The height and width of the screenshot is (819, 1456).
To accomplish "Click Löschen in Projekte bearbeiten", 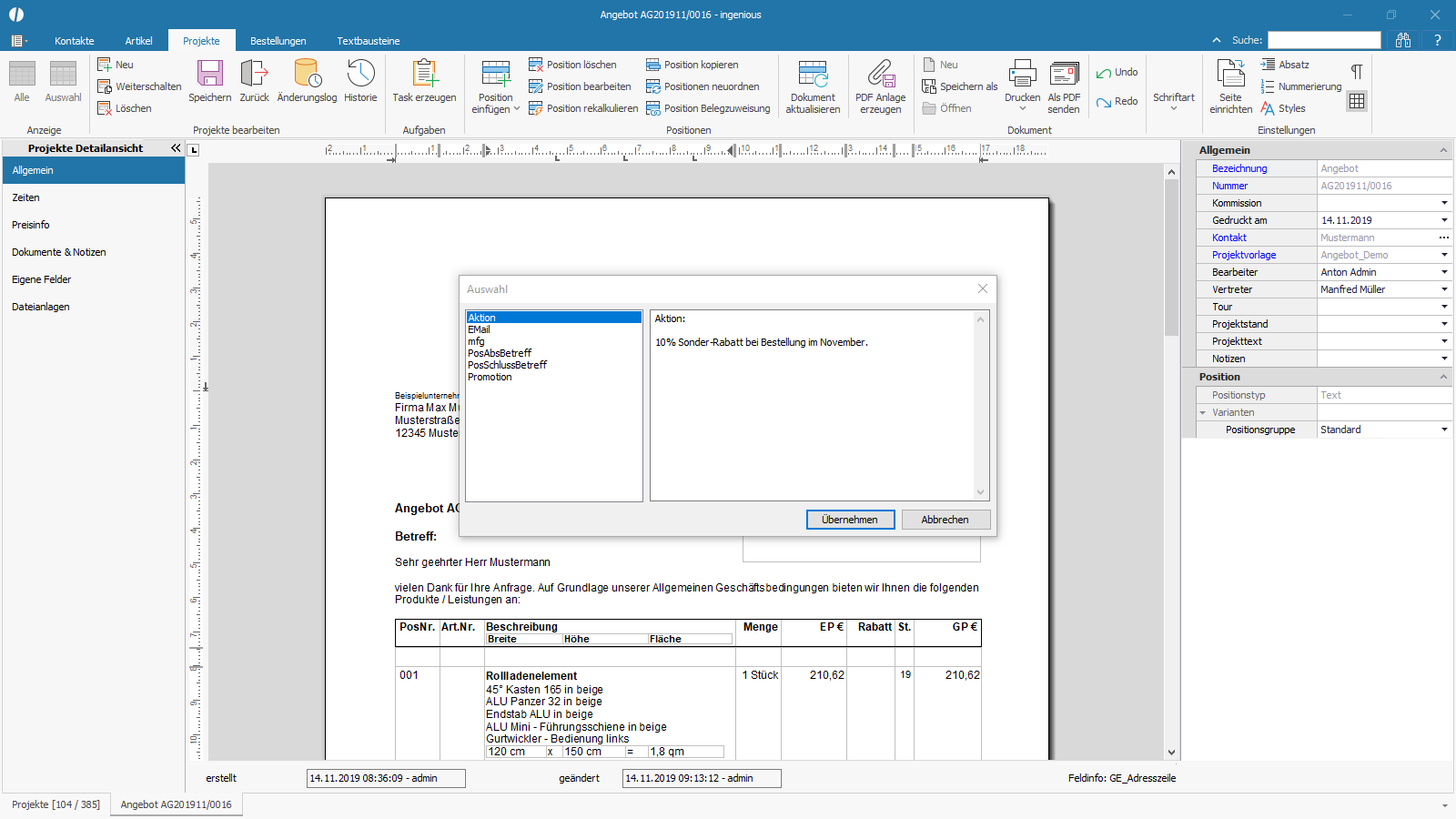I will click(x=125, y=108).
